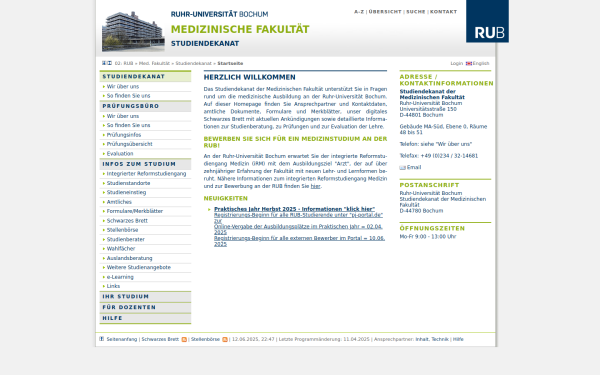Click the second small icon before the breadcrumb
This screenshot has height=375, width=600.
tap(109, 63)
